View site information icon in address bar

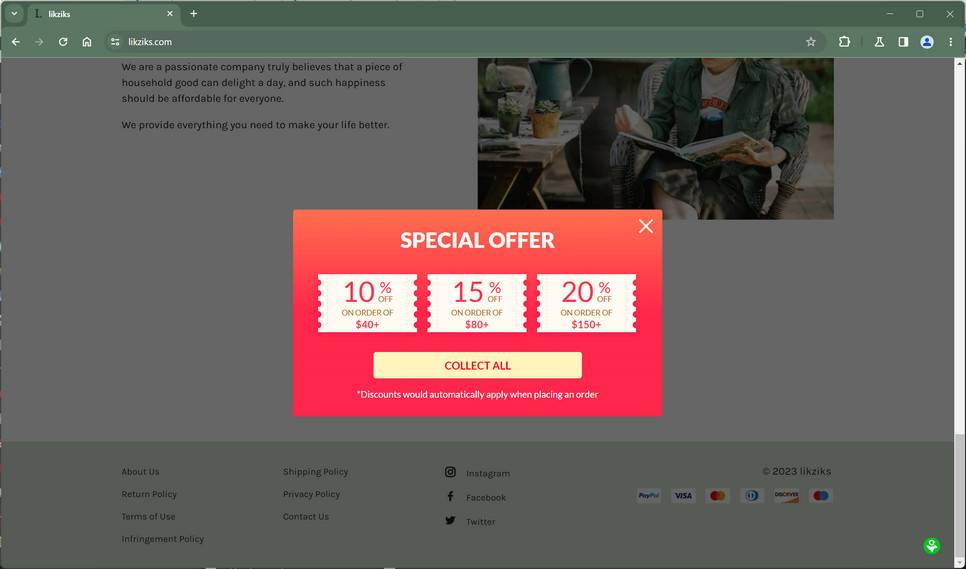[115, 42]
